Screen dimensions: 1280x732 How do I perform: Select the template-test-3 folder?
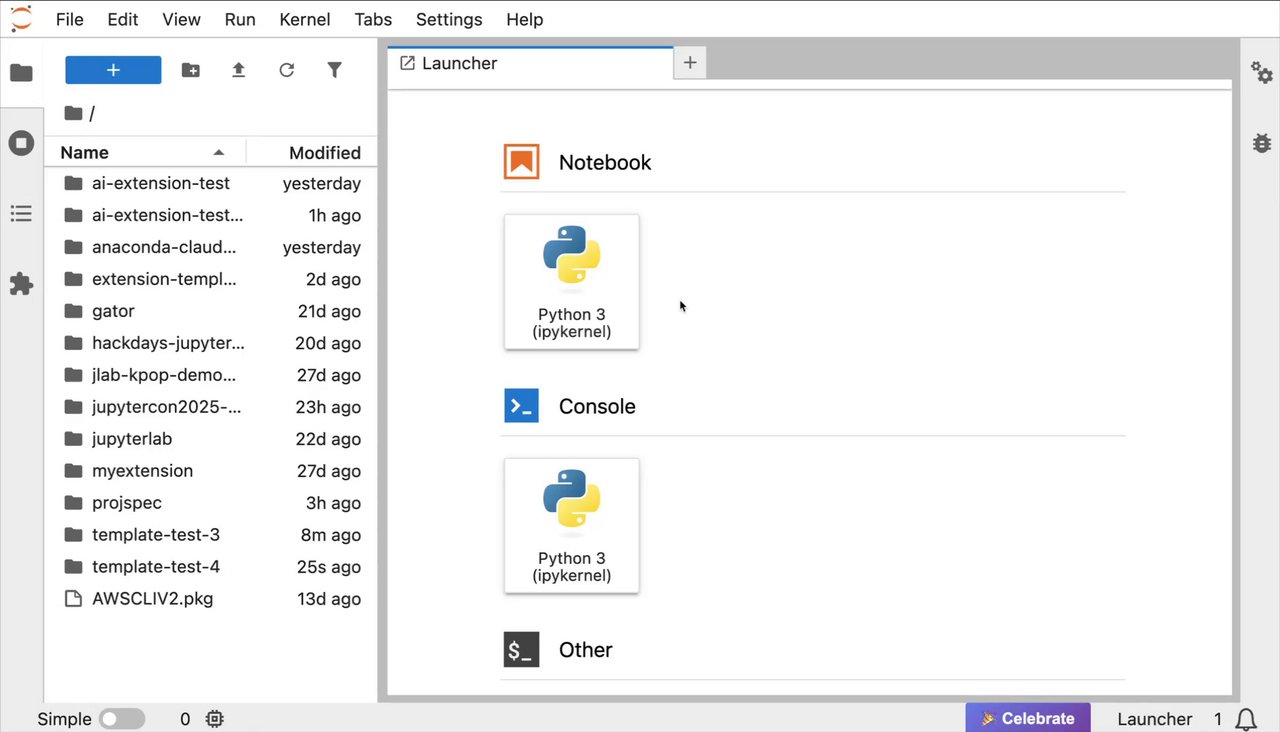point(211,535)
